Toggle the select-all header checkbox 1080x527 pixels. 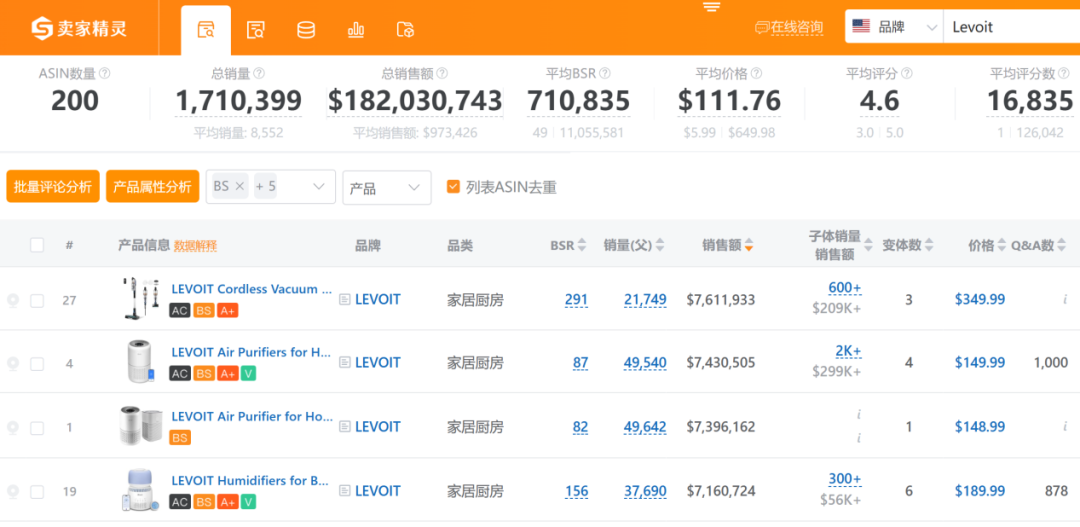point(37,245)
